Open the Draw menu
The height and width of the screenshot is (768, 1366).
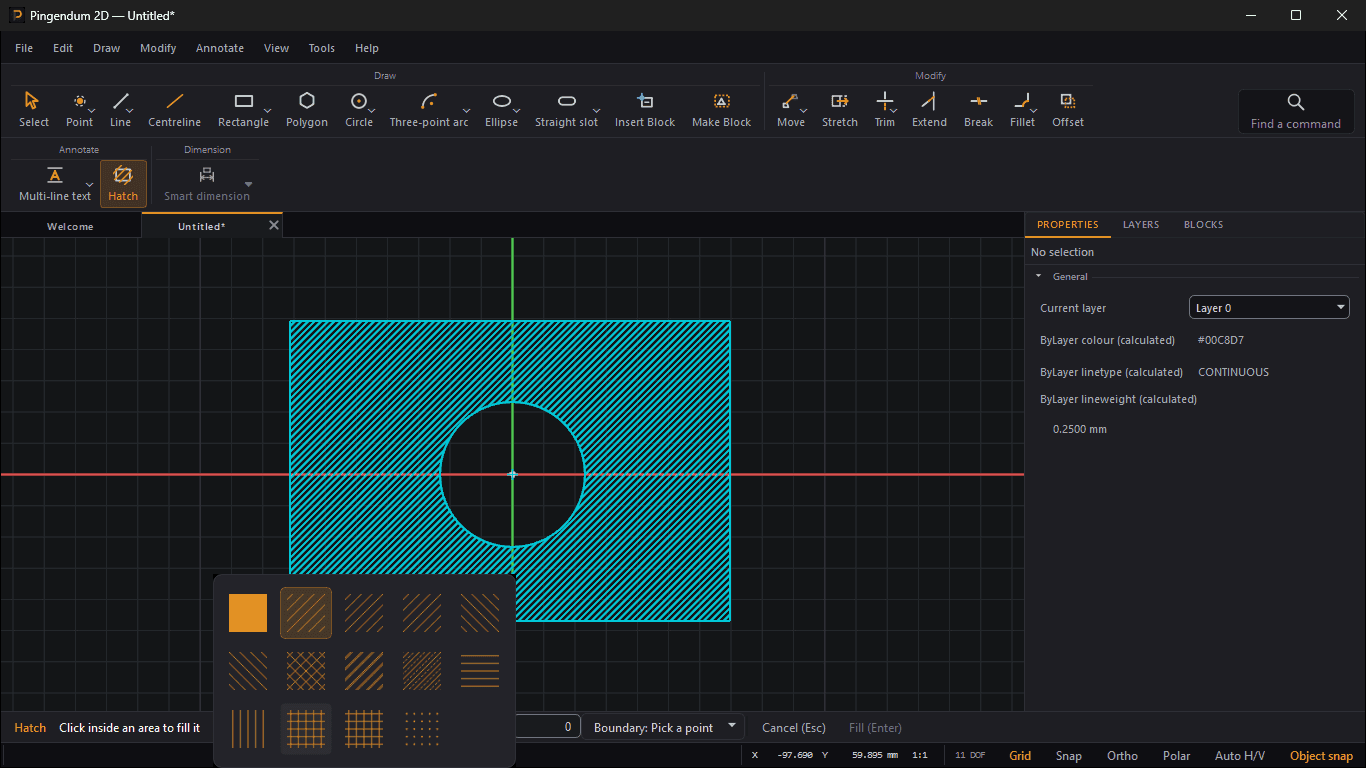click(107, 48)
